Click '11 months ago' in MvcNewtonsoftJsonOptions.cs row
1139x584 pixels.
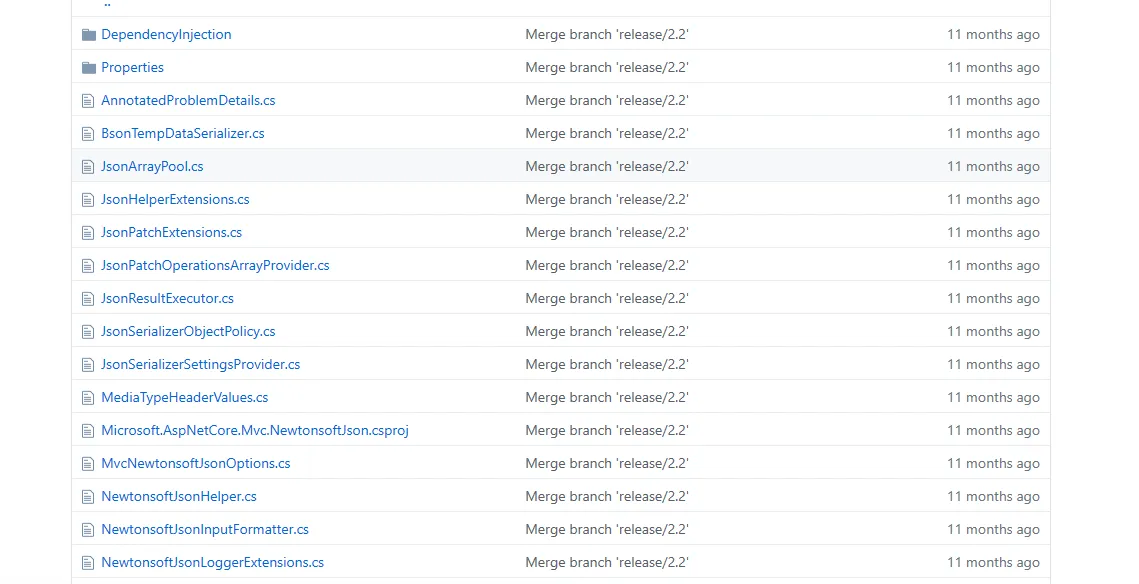click(x=993, y=463)
